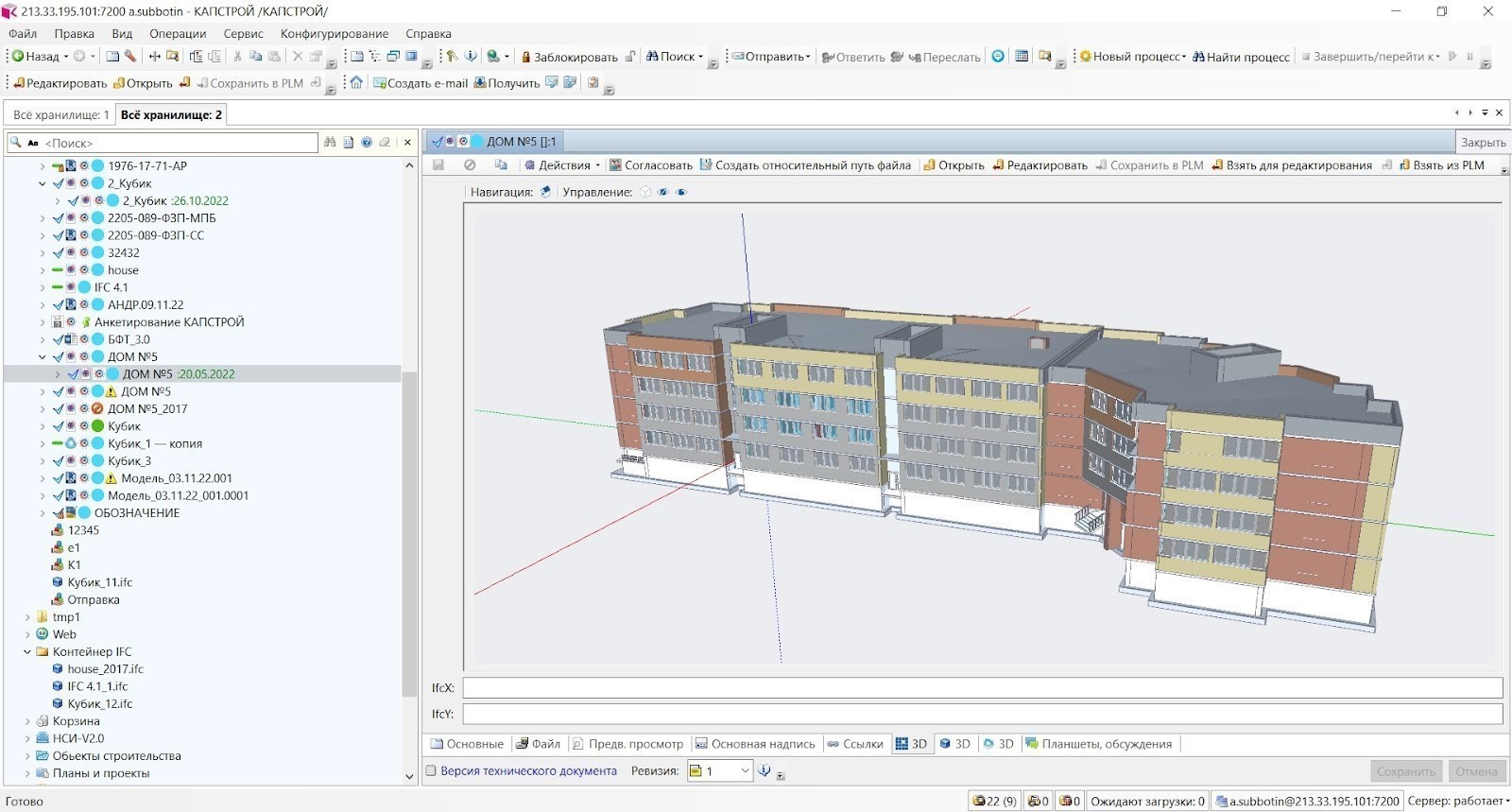This screenshot has width=1512, height=812.
Task: Click the Управление wireframe cube icon
Action: [645, 192]
